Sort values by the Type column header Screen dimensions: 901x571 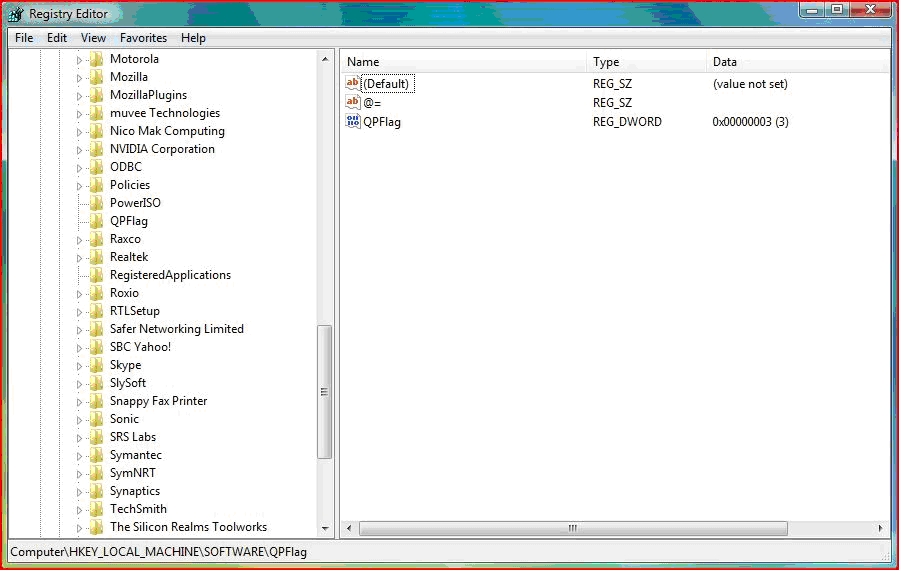[646, 61]
